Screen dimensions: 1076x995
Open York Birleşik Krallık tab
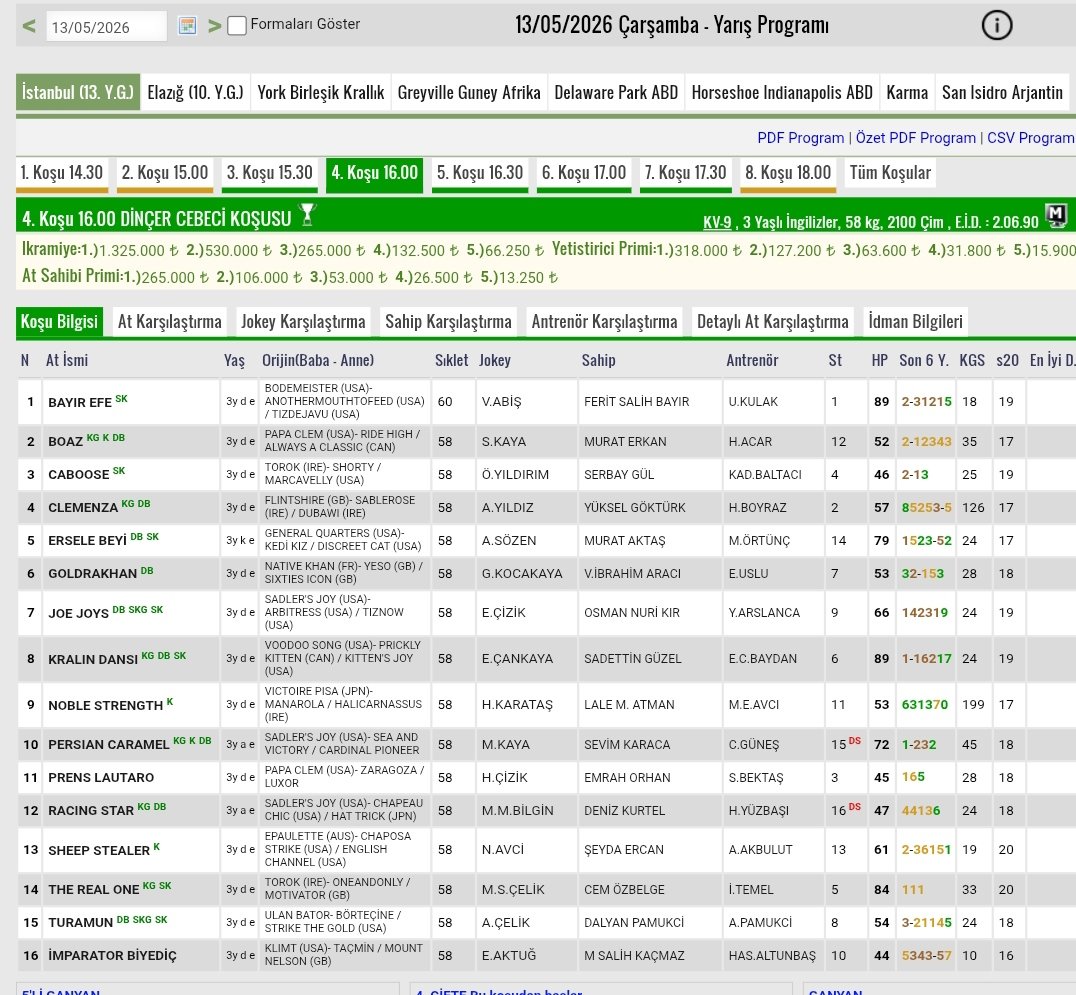pyautogui.click(x=320, y=92)
